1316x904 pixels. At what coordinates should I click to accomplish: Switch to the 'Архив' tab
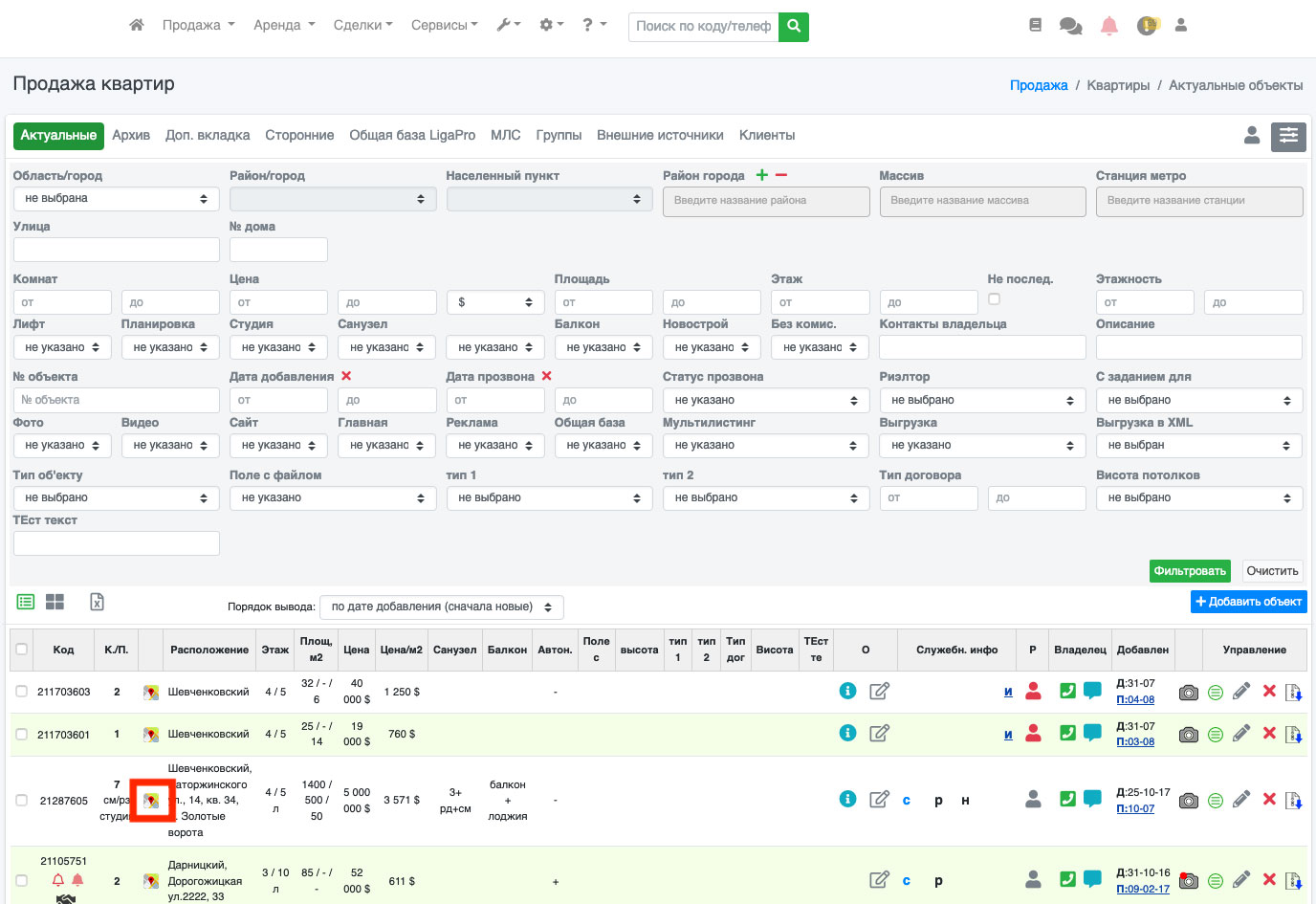click(131, 136)
